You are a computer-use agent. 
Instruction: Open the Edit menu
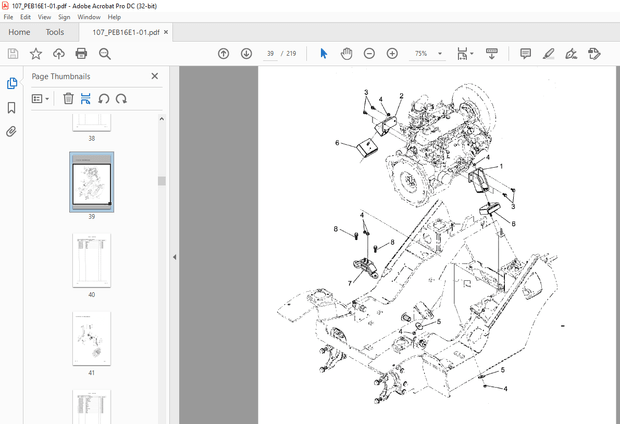coord(25,17)
